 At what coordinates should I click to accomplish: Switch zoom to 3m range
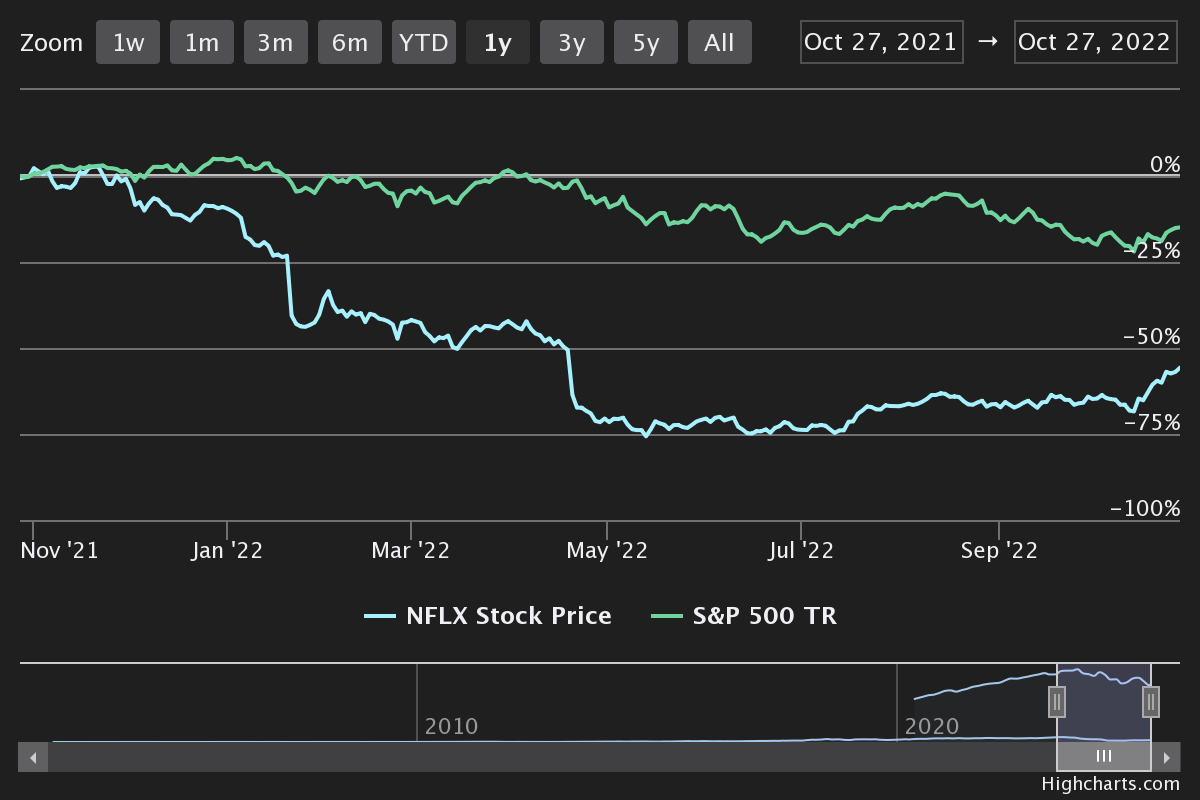point(276,43)
